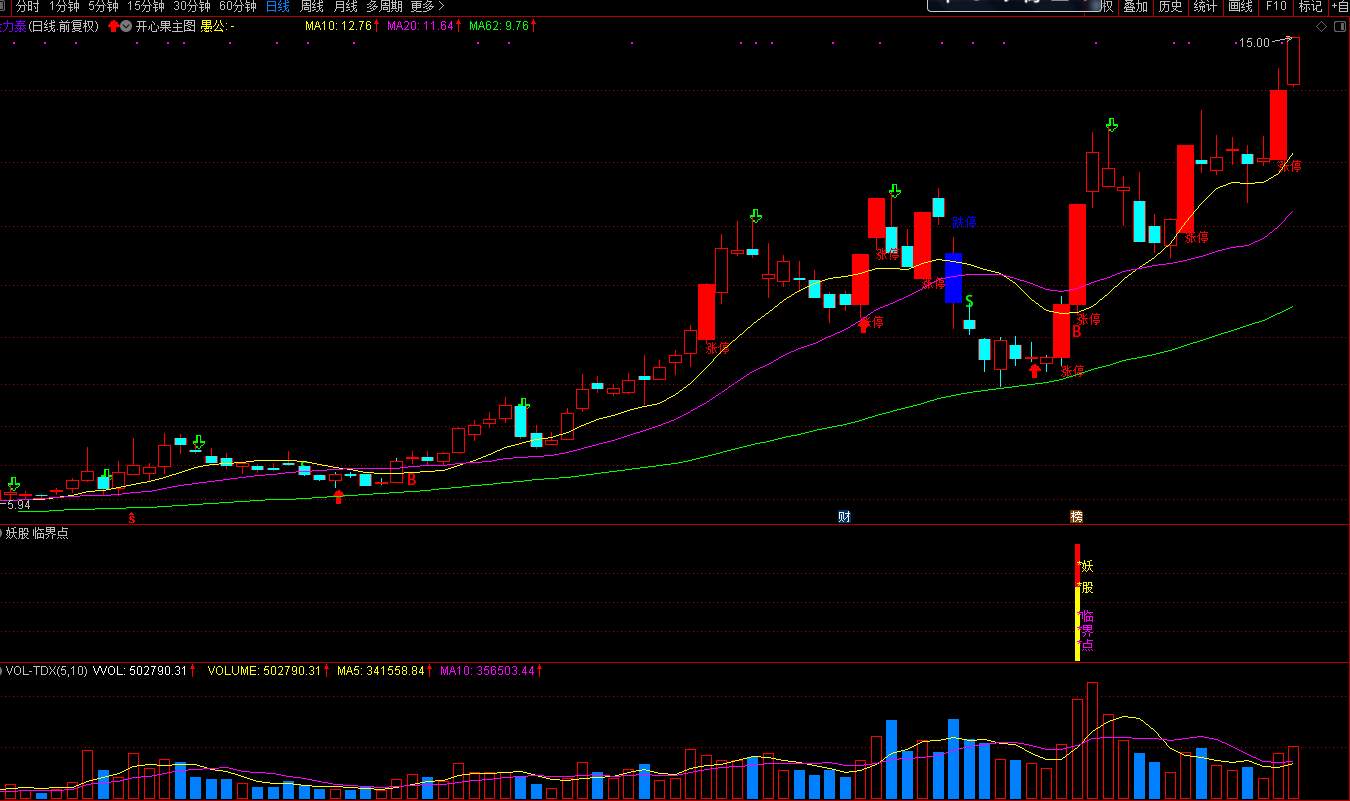Activate the 画线 drawing tools button
The width and height of the screenshot is (1350, 801).
point(1240,6)
